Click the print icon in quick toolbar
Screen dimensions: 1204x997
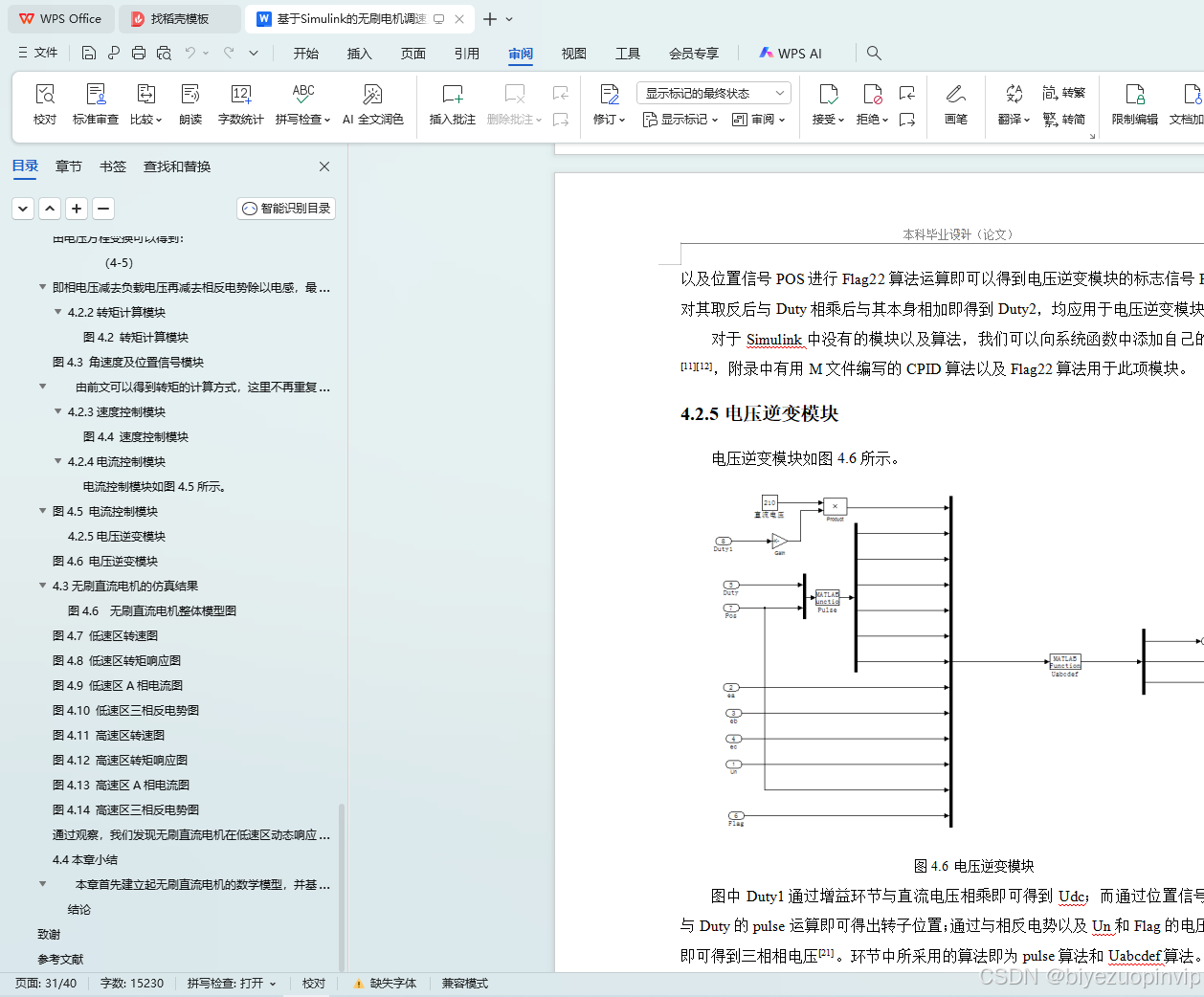tap(139, 53)
